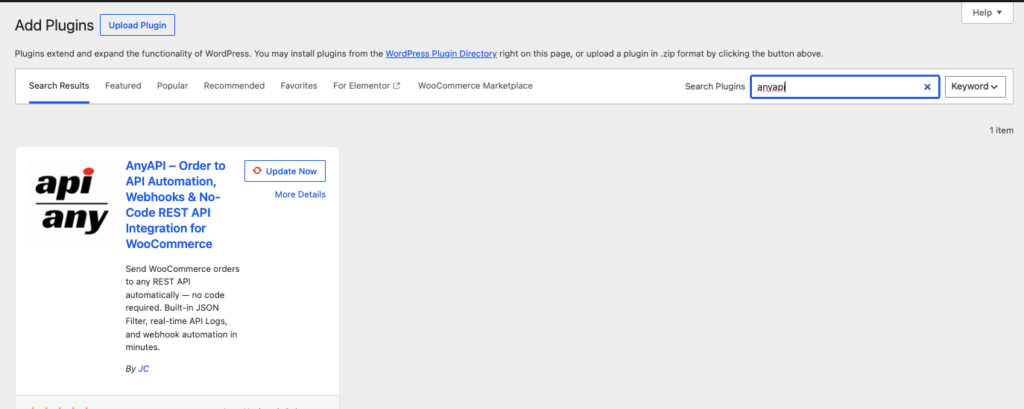Open author JC's profile link
This screenshot has width=1024, height=409.
144,368
